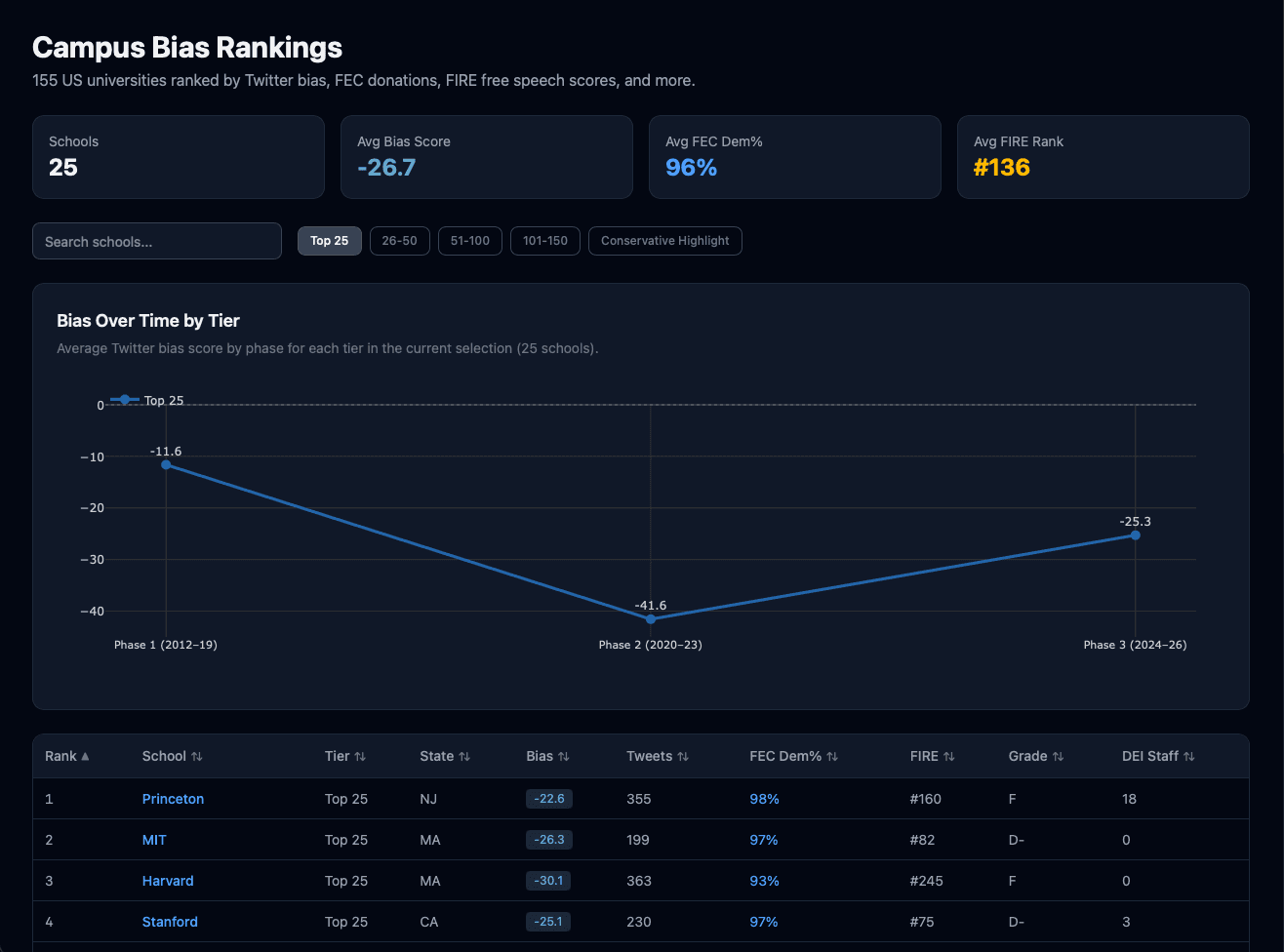The image size is (1284, 952).
Task: Click sort icon next to School header
Action: click(x=197, y=757)
